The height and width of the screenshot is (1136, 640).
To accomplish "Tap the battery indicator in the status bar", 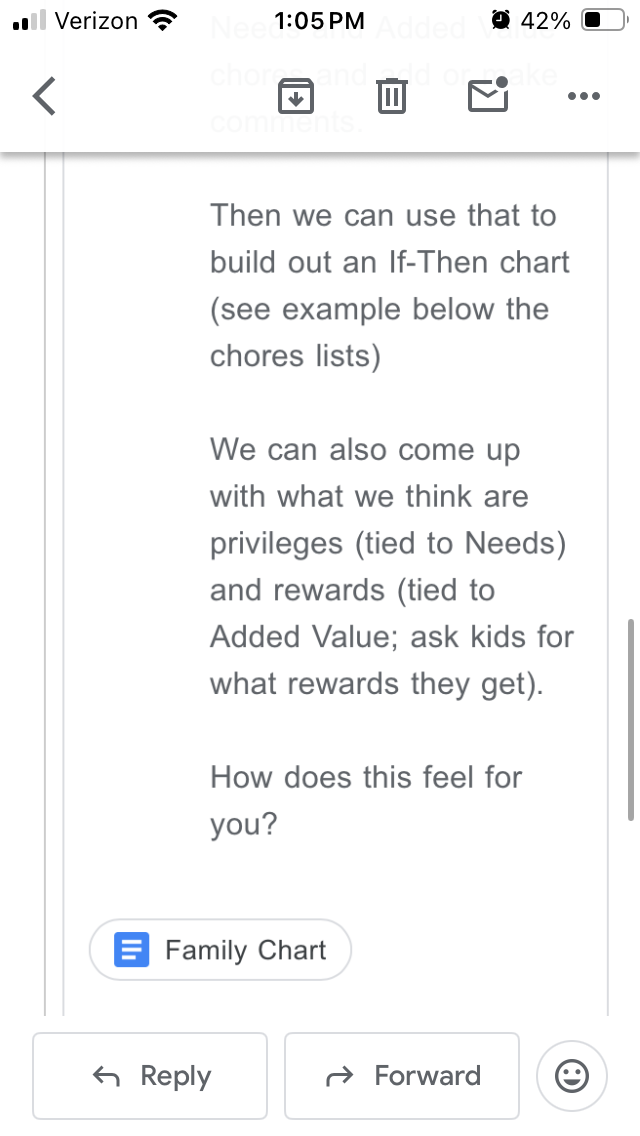I will pos(604,20).
